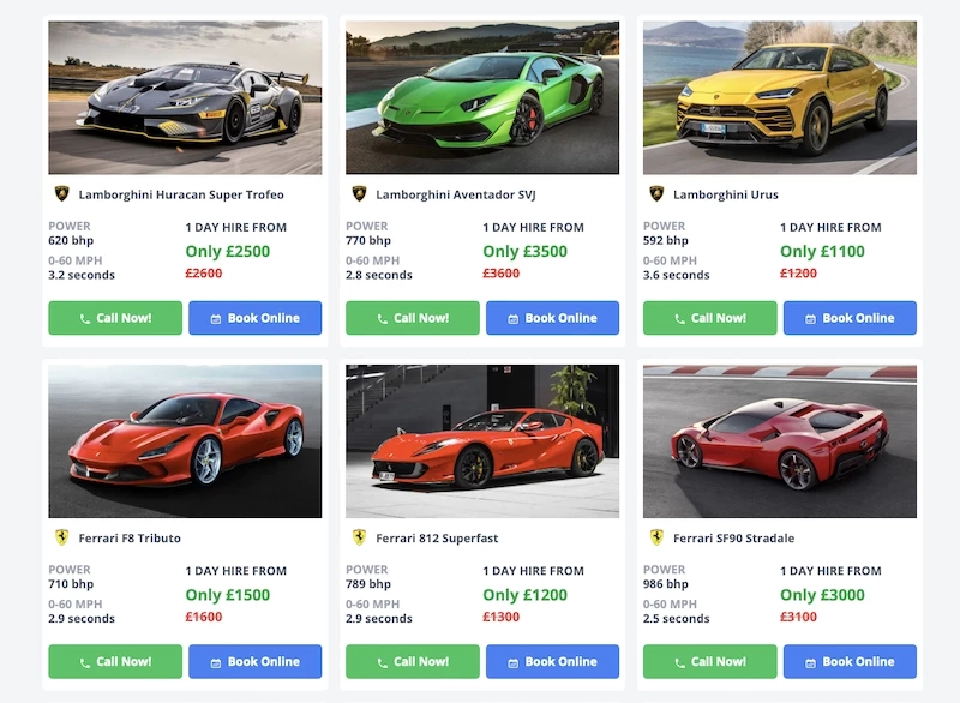Open the grey Huracan Super Trofeo photo

[185, 98]
